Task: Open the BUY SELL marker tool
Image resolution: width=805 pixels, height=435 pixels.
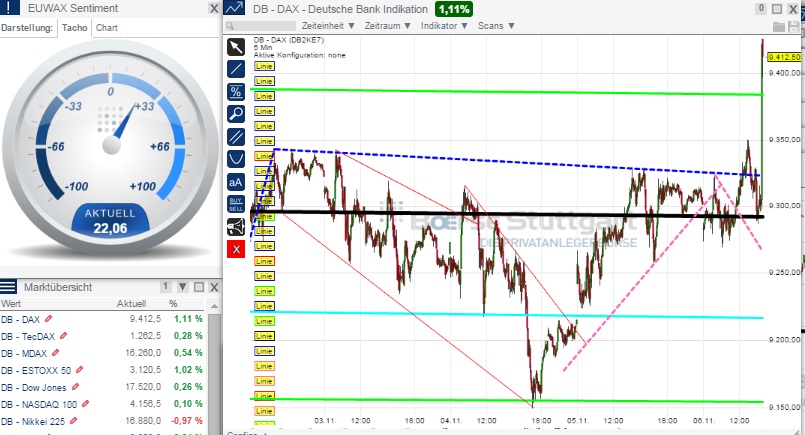Action: (x=236, y=204)
